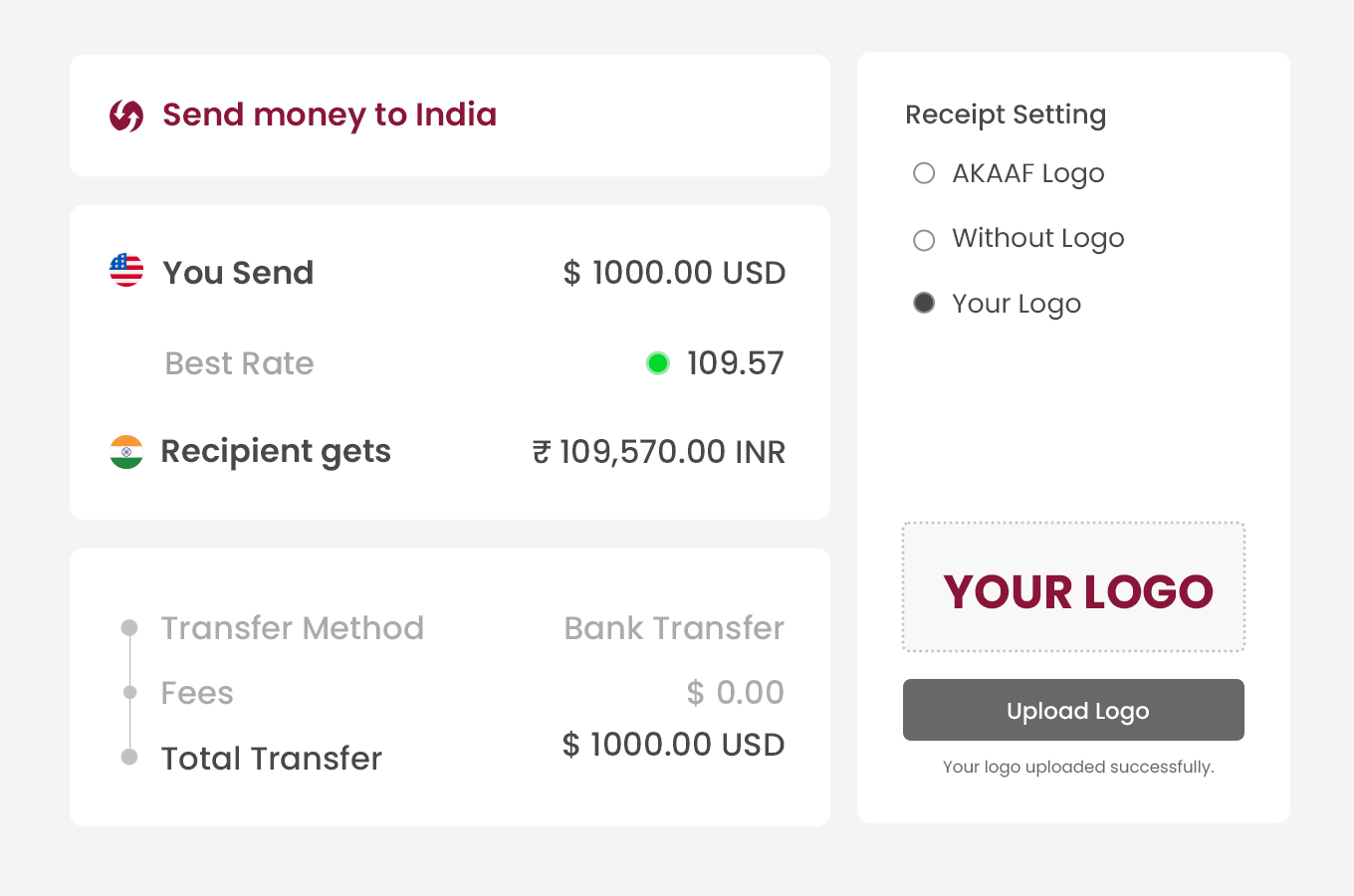Click the 109.57 best rate value
Image resolution: width=1354 pixels, height=896 pixels.
click(x=735, y=363)
